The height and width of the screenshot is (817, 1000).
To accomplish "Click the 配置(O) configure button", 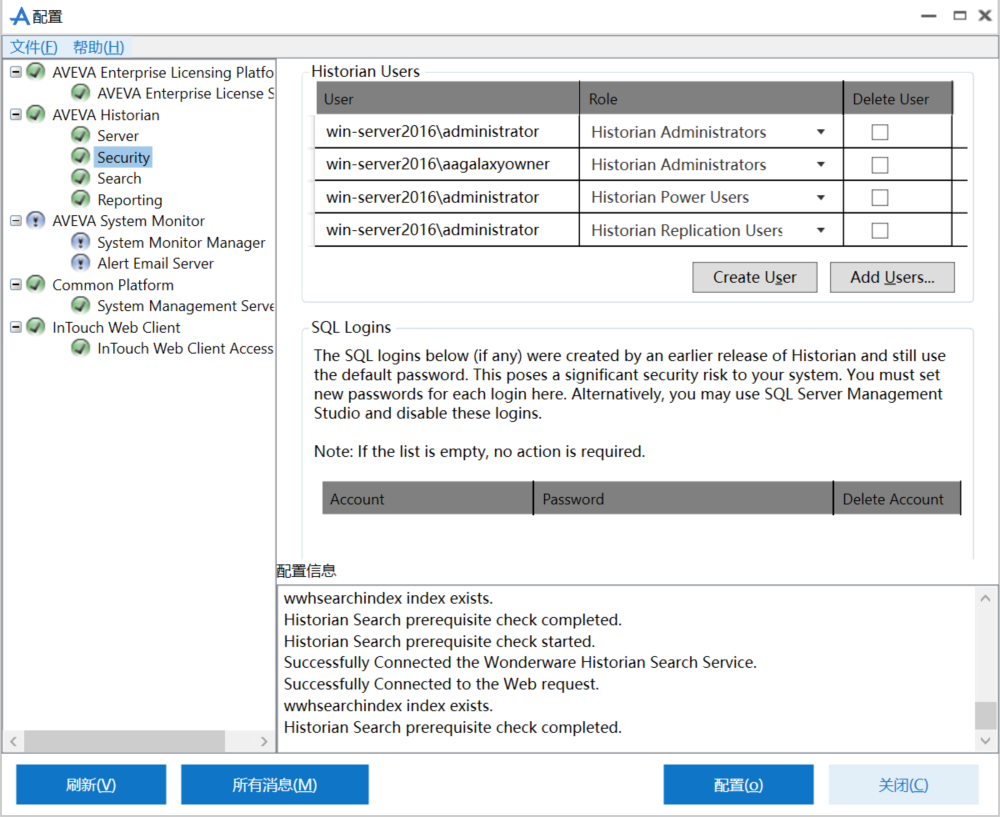I will pos(738,785).
